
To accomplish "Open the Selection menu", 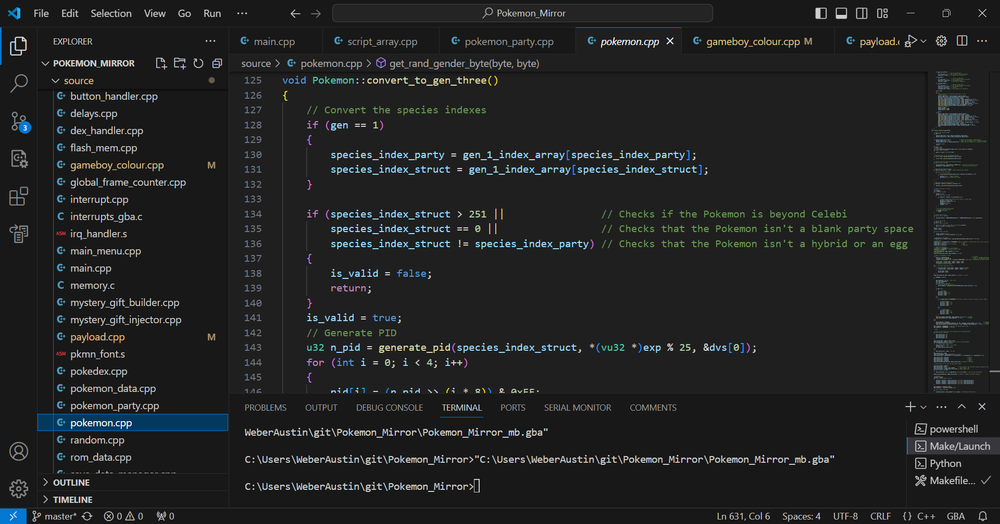I will pos(110,14).
